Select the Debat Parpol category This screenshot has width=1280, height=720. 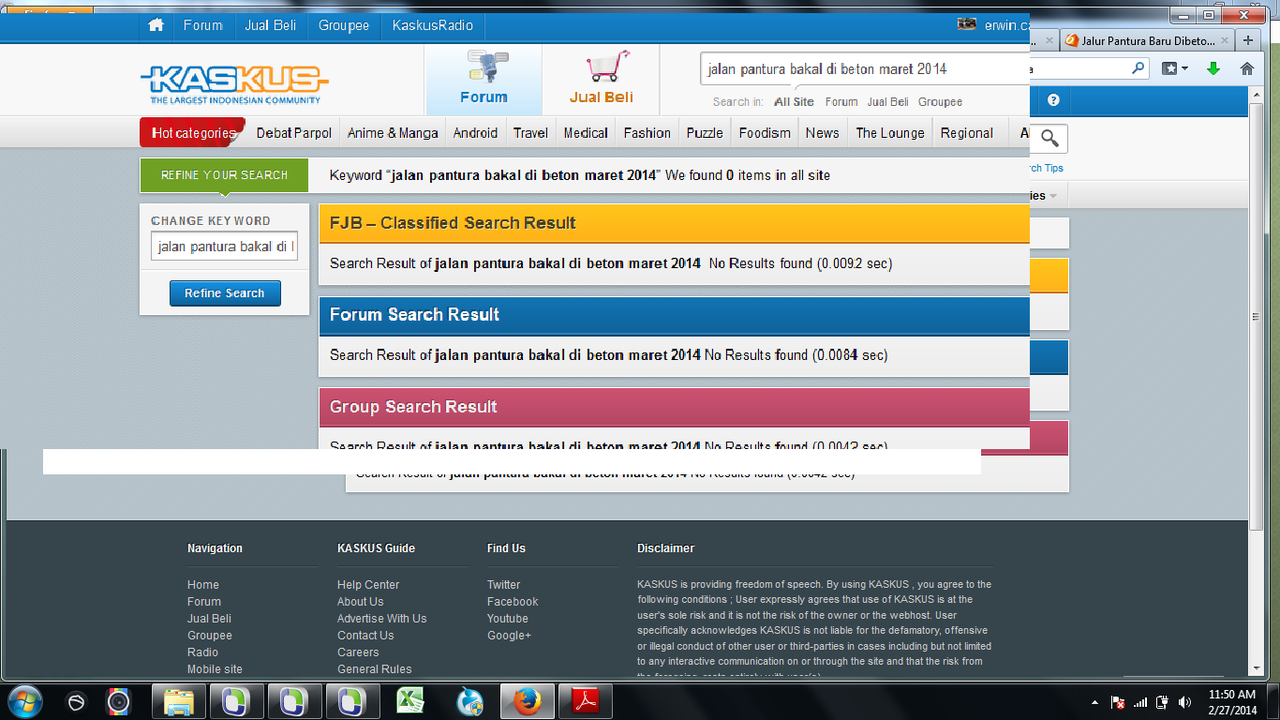294,133
